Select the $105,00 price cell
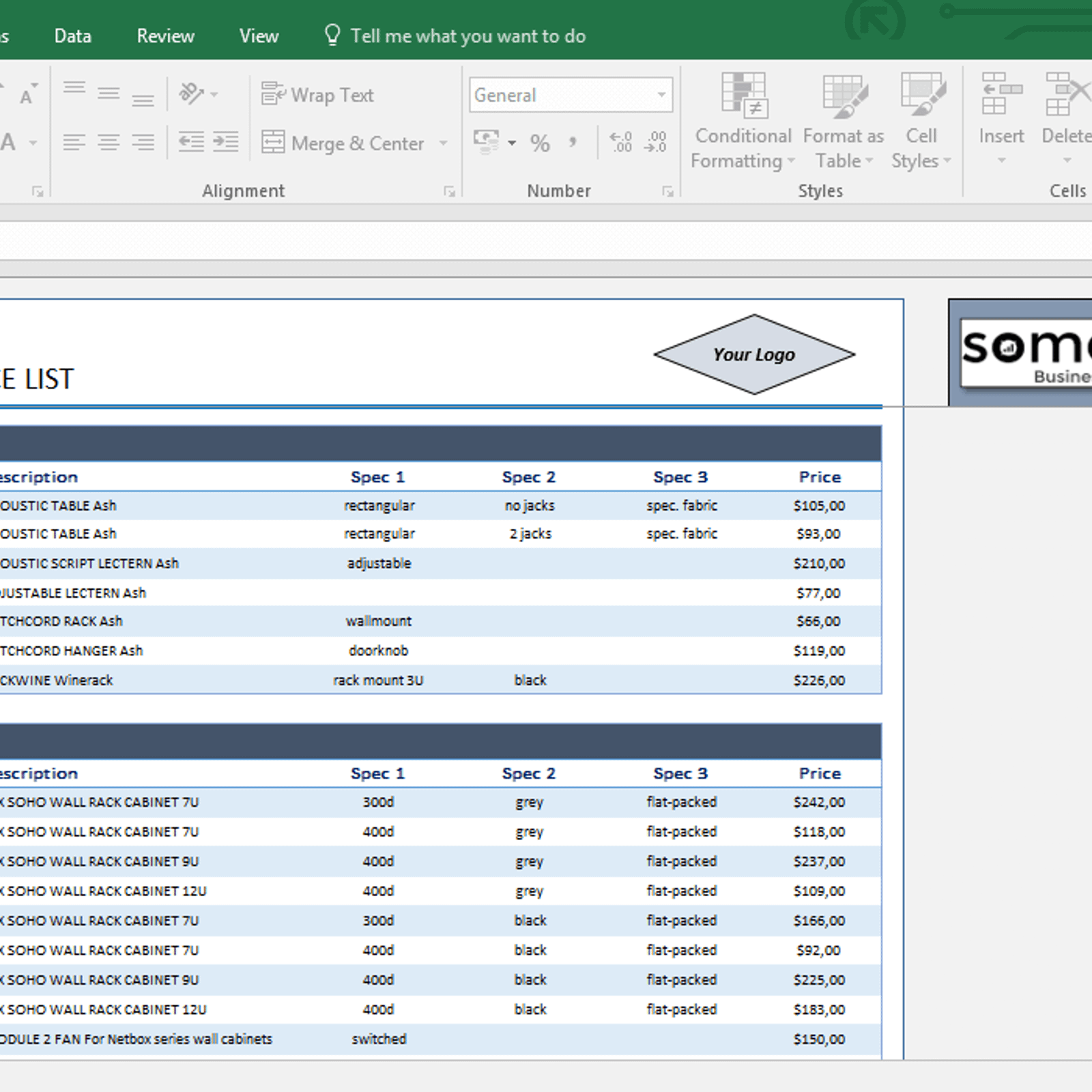1092x1092 pixels. coord(819,506)
